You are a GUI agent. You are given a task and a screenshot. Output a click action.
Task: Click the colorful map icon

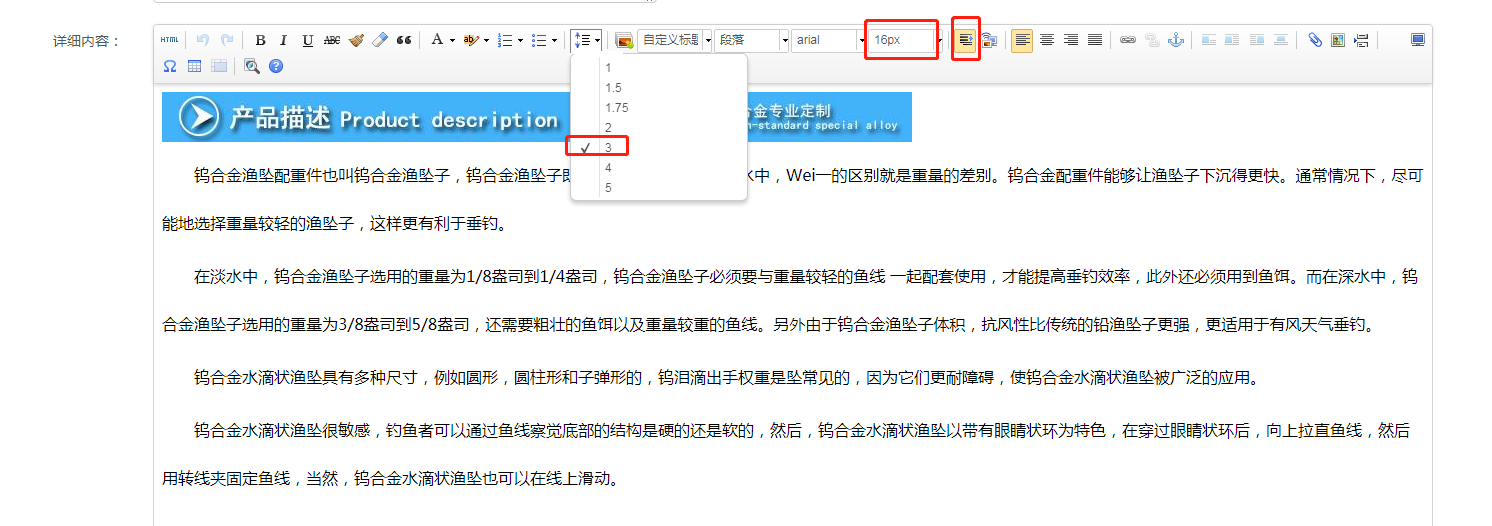point(1338,40)
